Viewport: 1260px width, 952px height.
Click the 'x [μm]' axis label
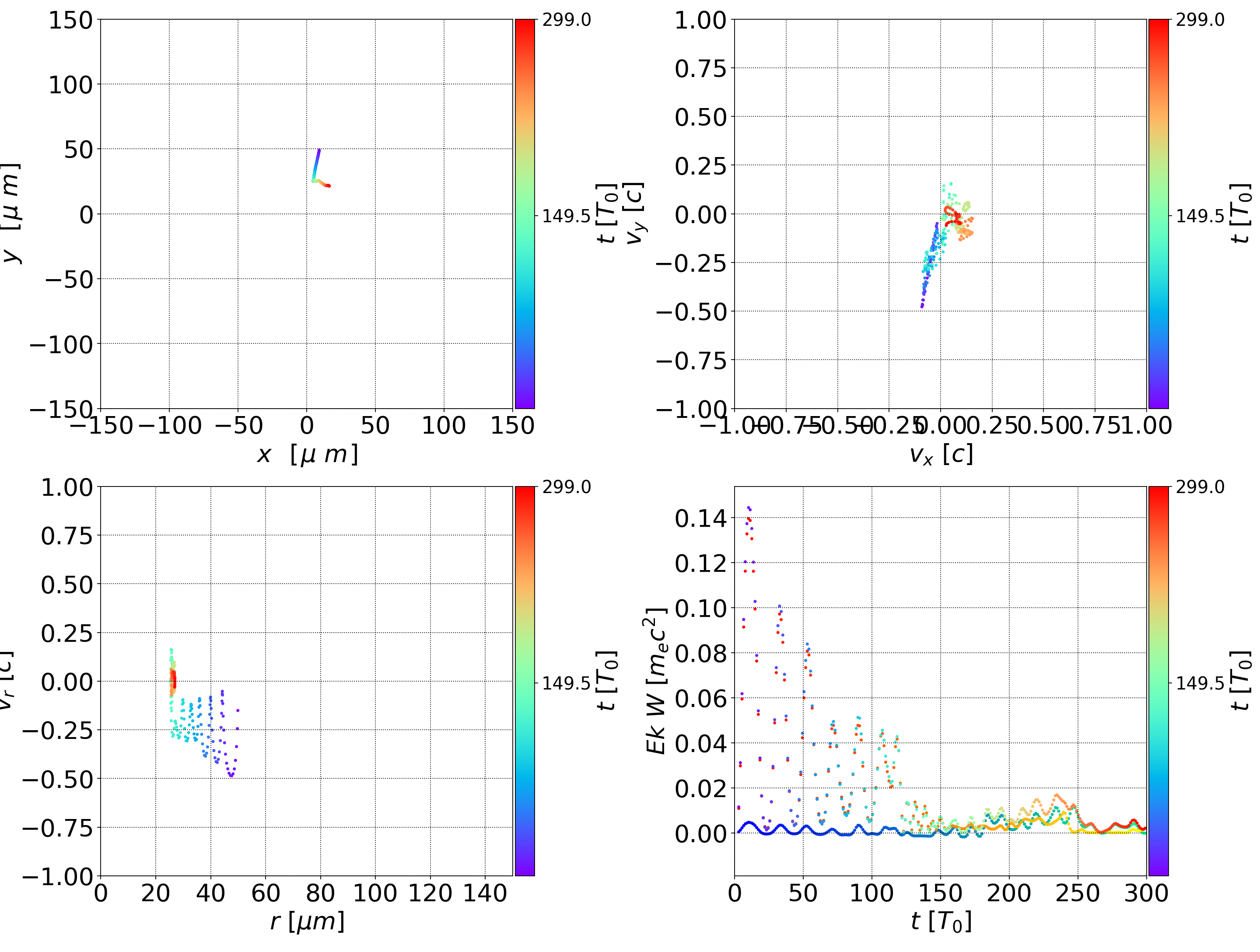point(307,455)
